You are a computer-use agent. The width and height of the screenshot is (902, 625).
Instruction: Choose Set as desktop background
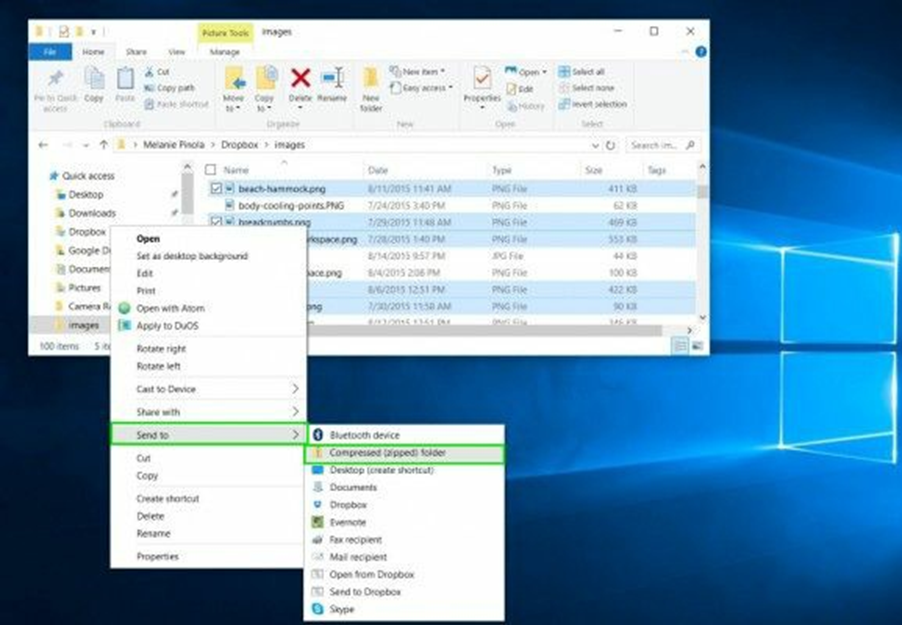[x=192, y=256]
